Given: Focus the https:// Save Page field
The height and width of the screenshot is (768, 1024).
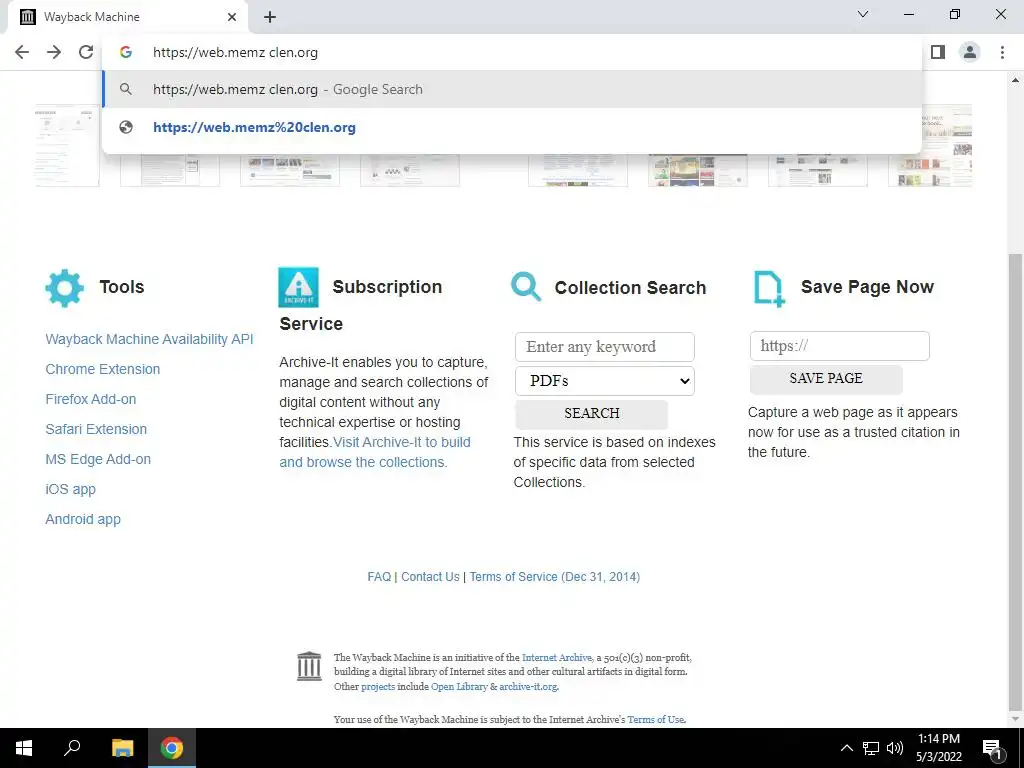Looking at the screenshot, I should pos(839,345).
